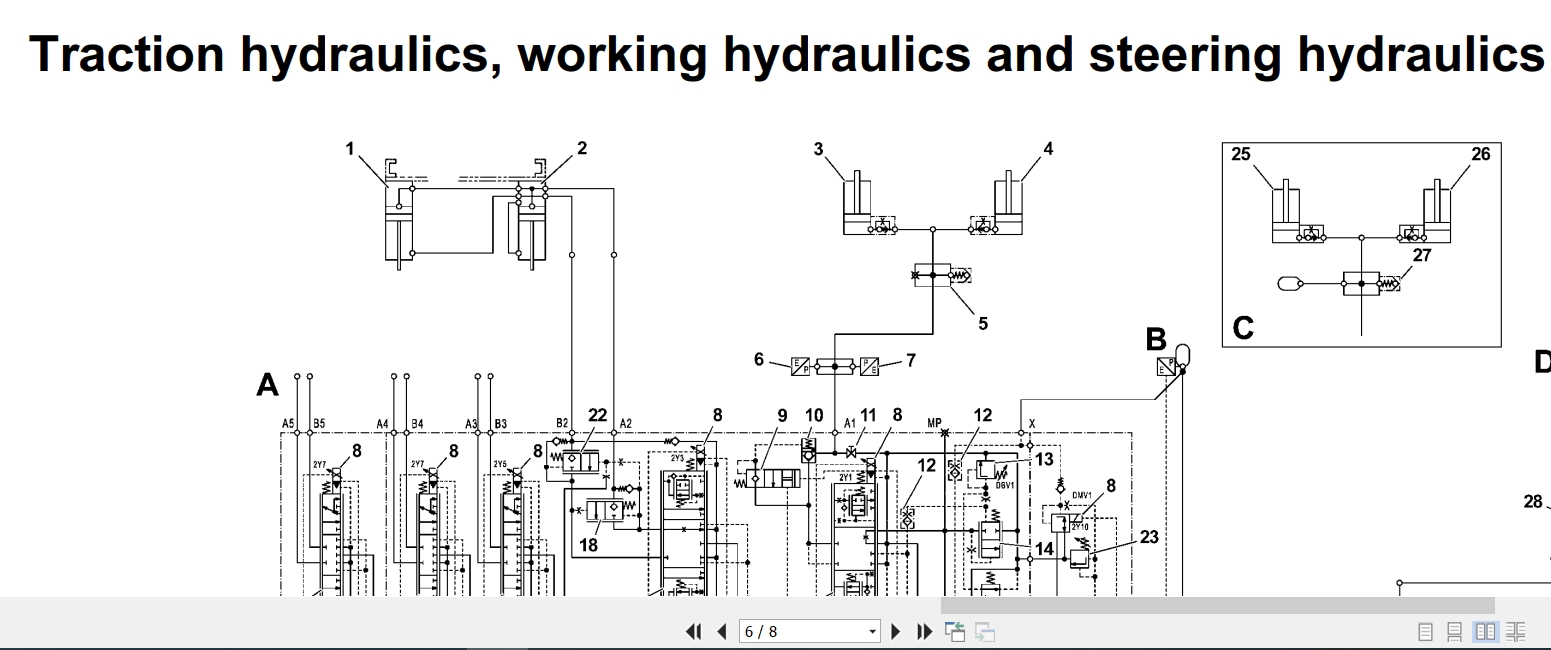Viewport: 1551px width, 650px height.
Task: Click callout number 10 in the diagram
Action: (x=813, y=415)
